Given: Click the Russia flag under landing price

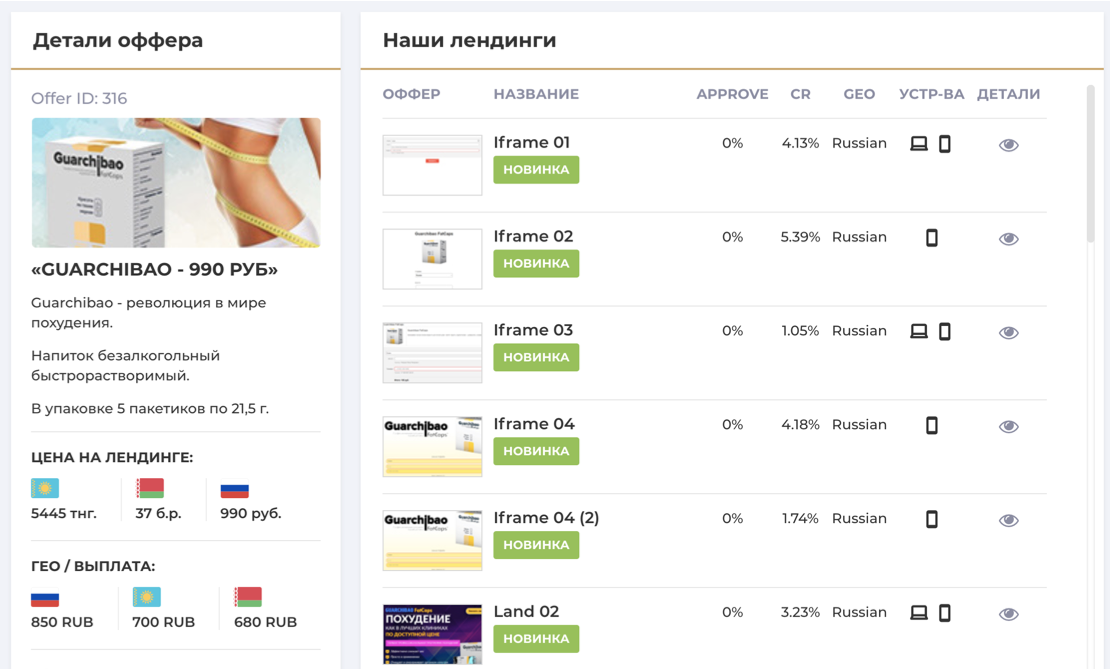Looking at the screenshot, I should tap(234, 490).
